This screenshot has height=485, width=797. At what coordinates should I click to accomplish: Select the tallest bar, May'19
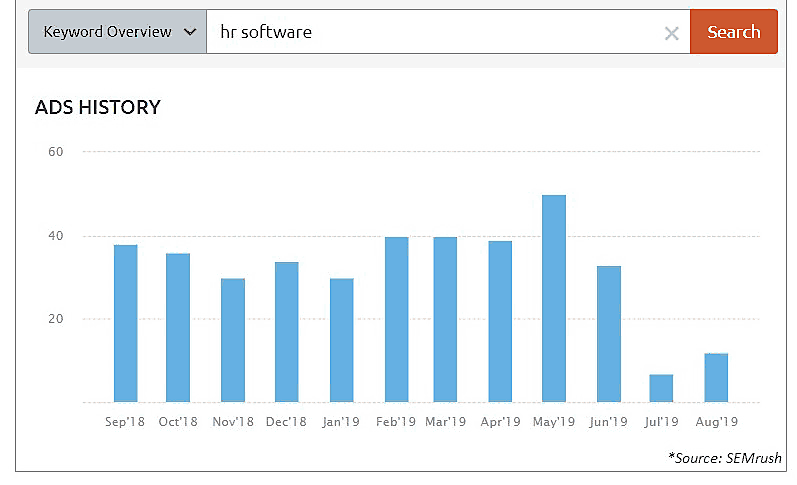click(x=554, y=298)
